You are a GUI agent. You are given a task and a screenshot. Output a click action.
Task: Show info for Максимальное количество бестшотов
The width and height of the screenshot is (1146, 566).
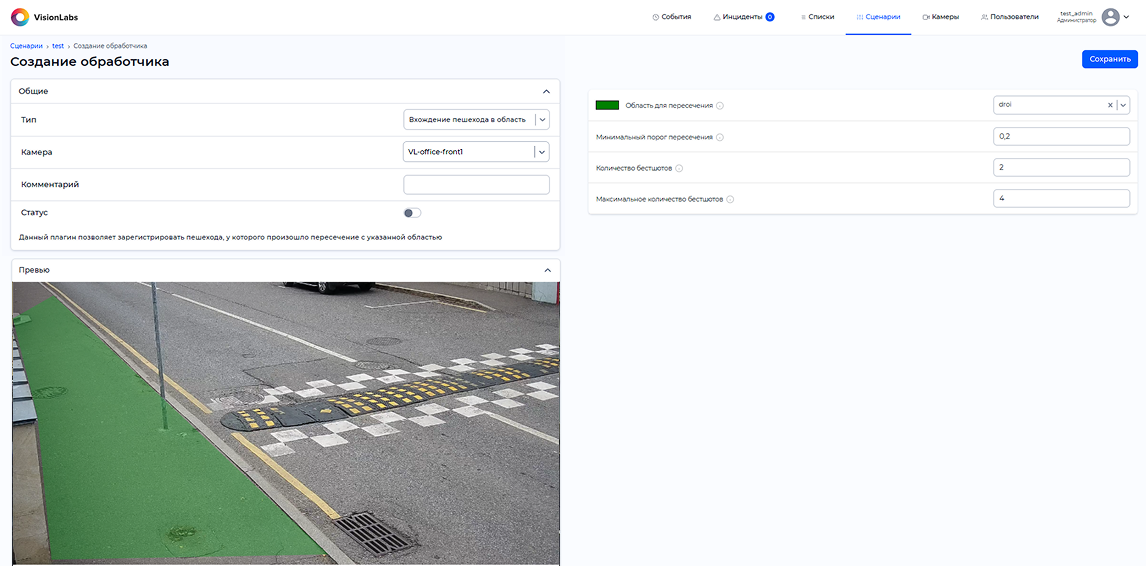click(x=730, y=200)
